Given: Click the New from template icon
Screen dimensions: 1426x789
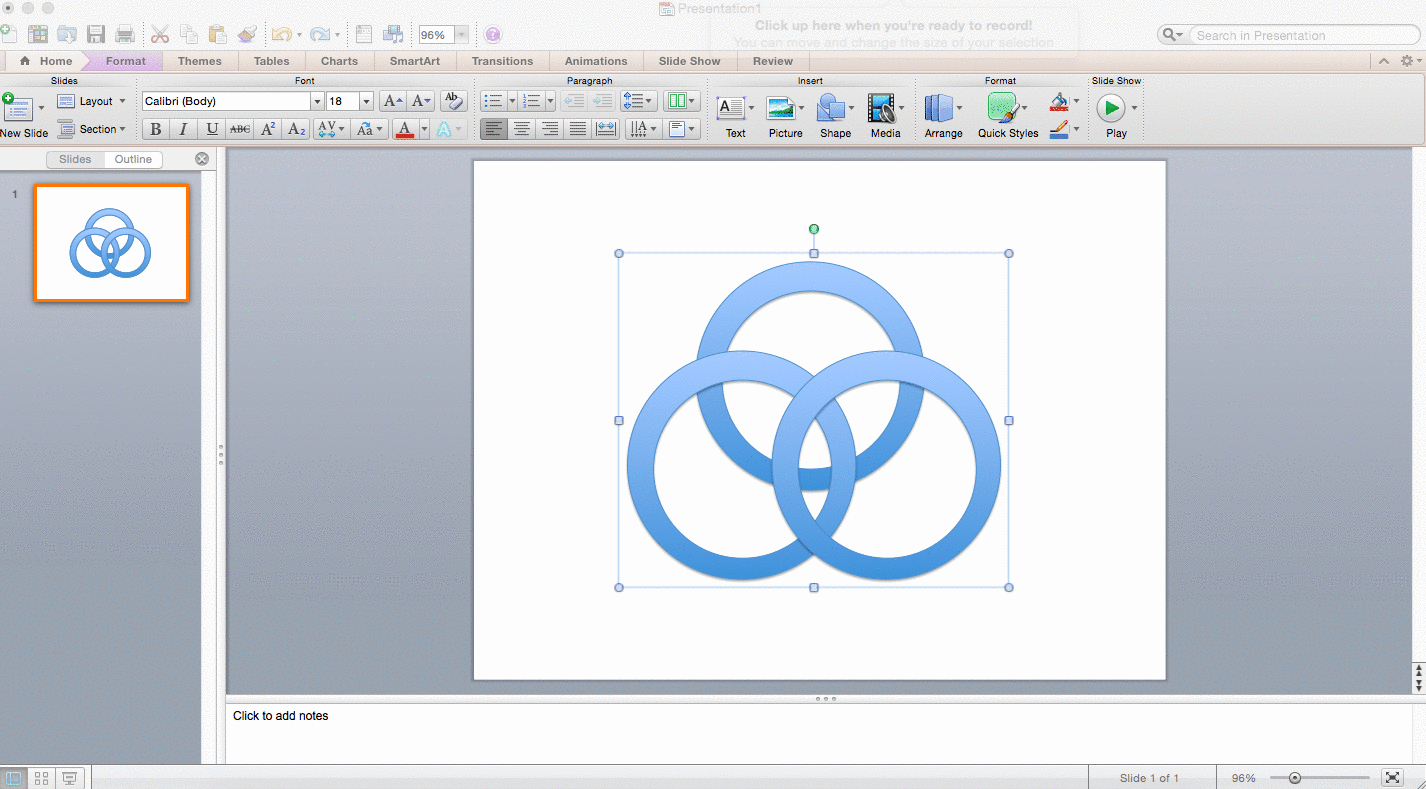Looking at the screenshot, I should point(38,34).
